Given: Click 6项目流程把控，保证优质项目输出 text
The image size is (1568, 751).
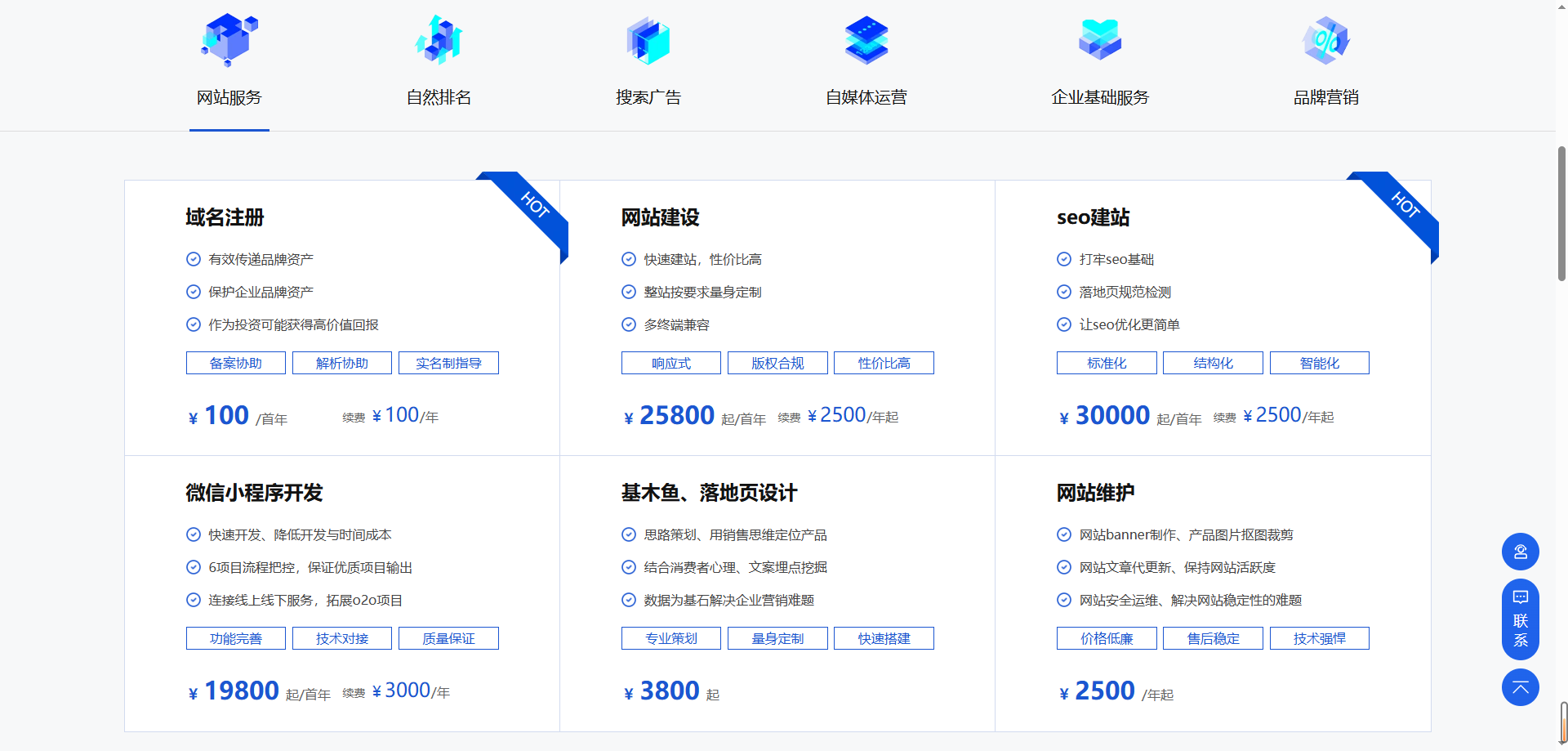Looking at the screenshot, I should [x=310, y=567].
